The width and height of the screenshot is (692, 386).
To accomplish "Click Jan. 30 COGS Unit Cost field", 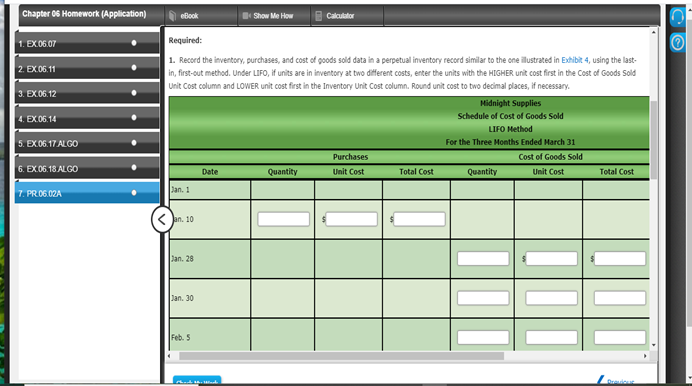I will (x=552, y=298).
